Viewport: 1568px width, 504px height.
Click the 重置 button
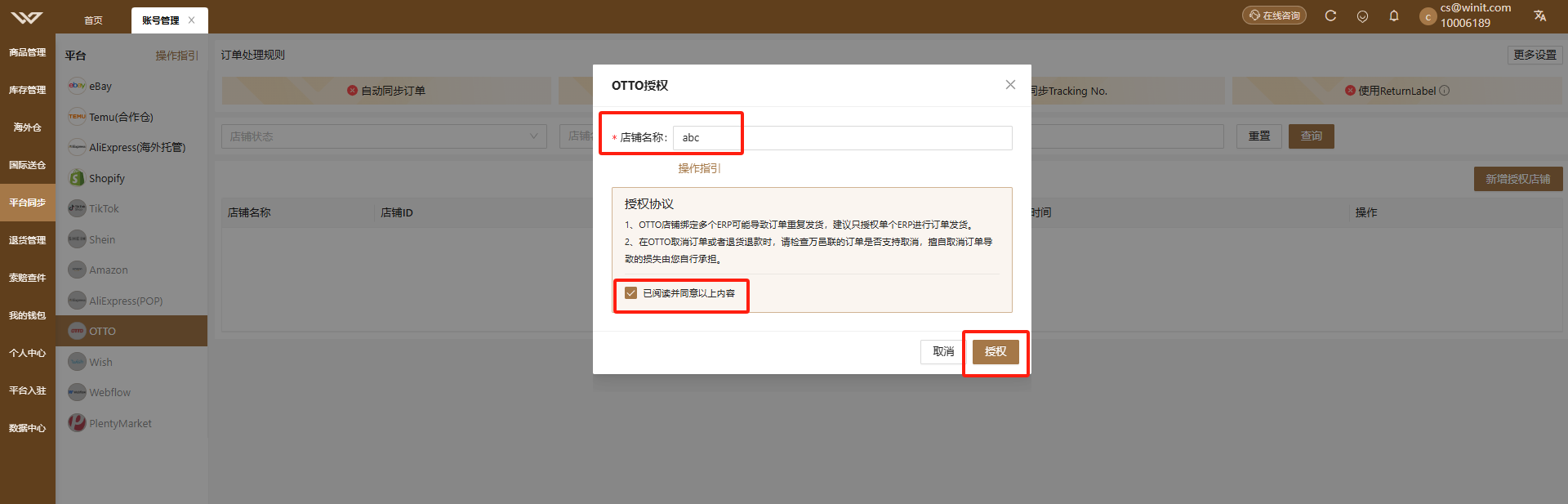1258,136
